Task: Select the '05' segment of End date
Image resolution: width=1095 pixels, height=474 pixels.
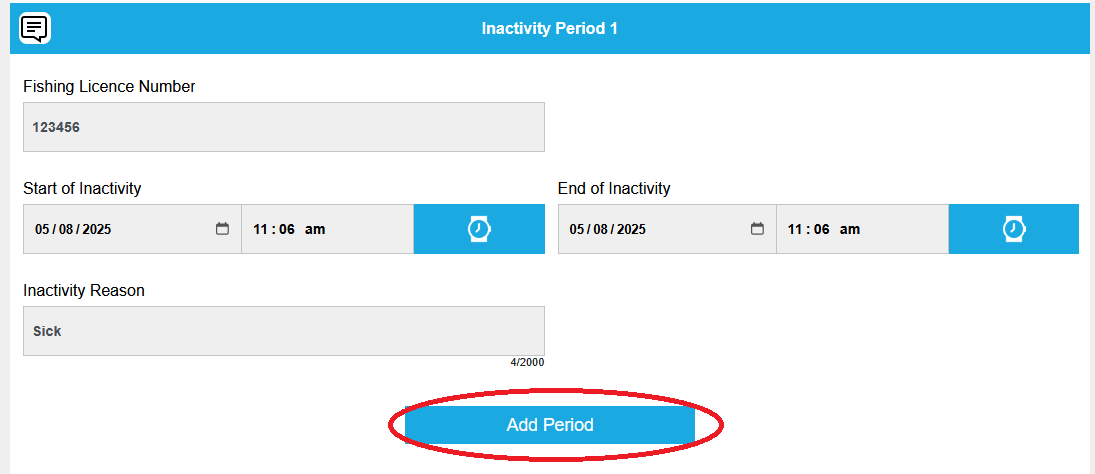Action: tap(577, 229)
